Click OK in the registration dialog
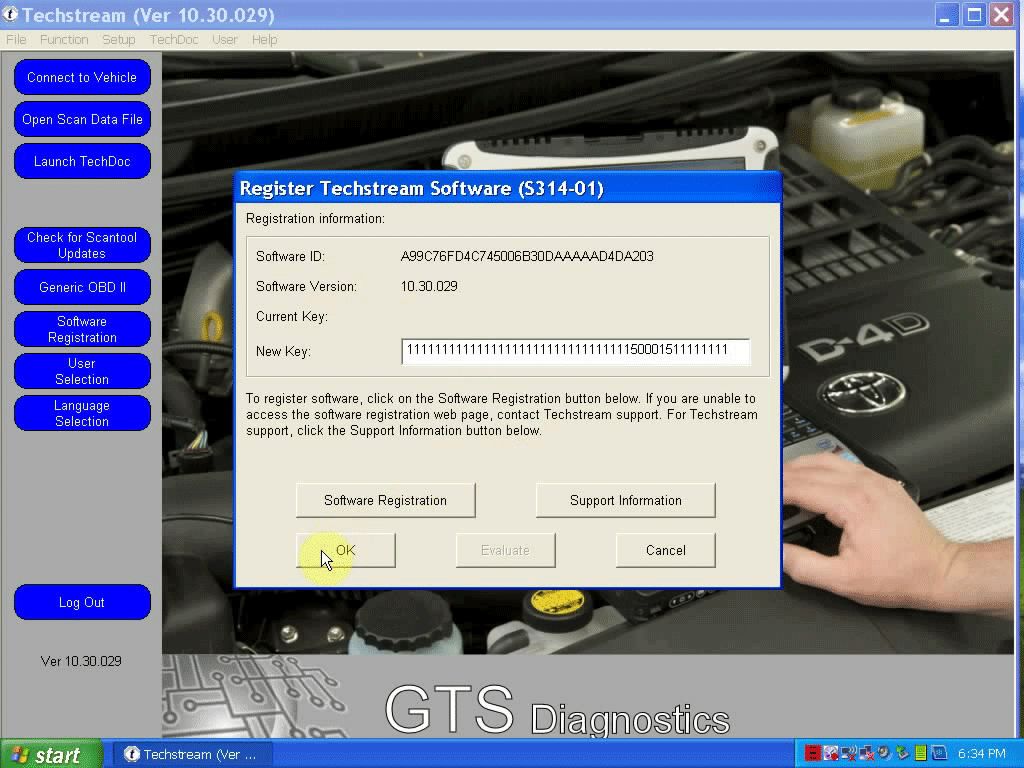Screen dimensions: 1024x768 click(345, 550)
